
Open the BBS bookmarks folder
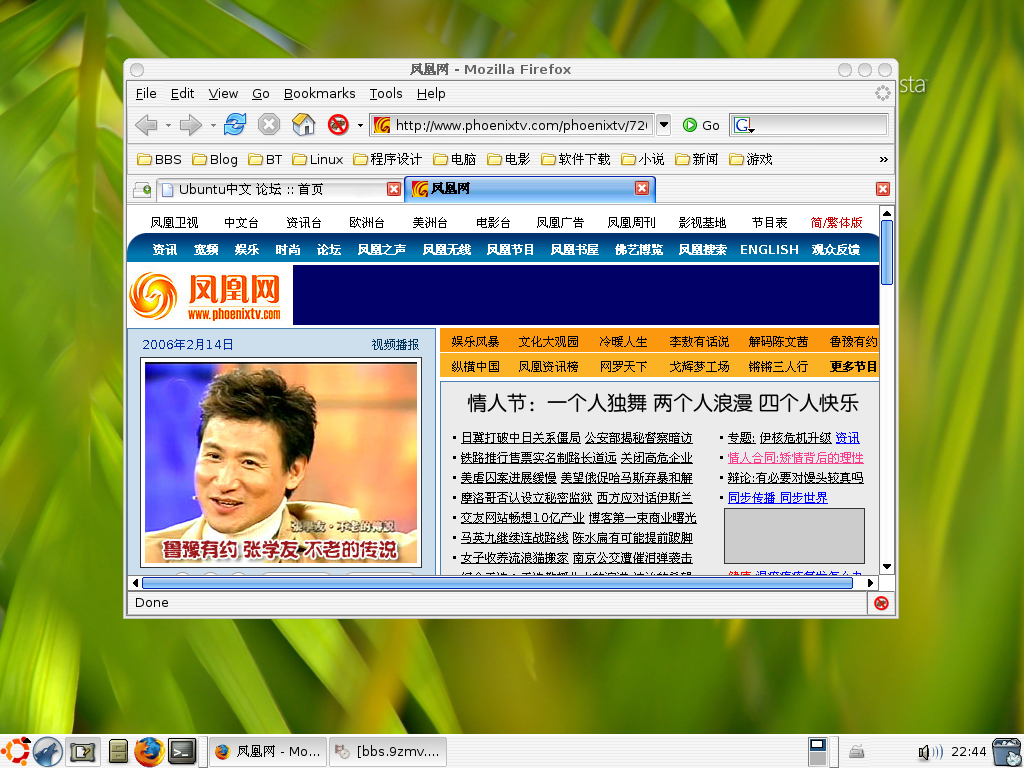pyautogui.click(x=159, y=159)
